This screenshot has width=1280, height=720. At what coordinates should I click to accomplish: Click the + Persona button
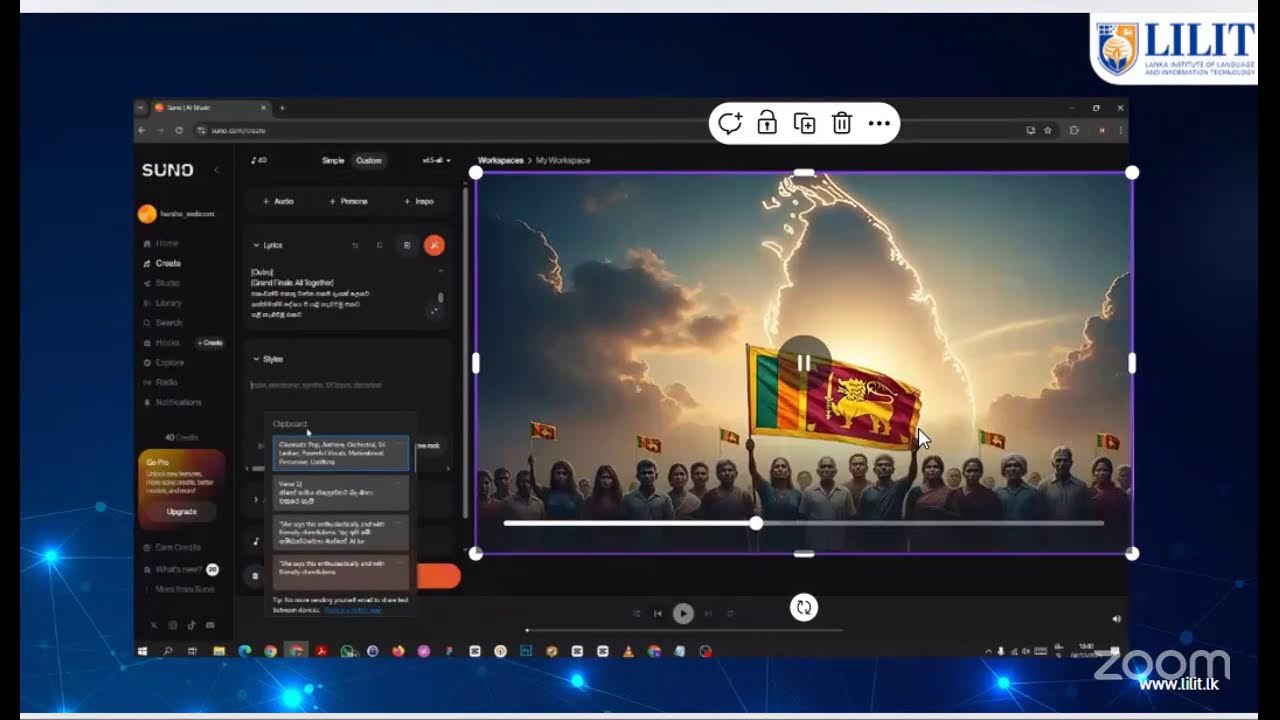[x=348, y=201]
